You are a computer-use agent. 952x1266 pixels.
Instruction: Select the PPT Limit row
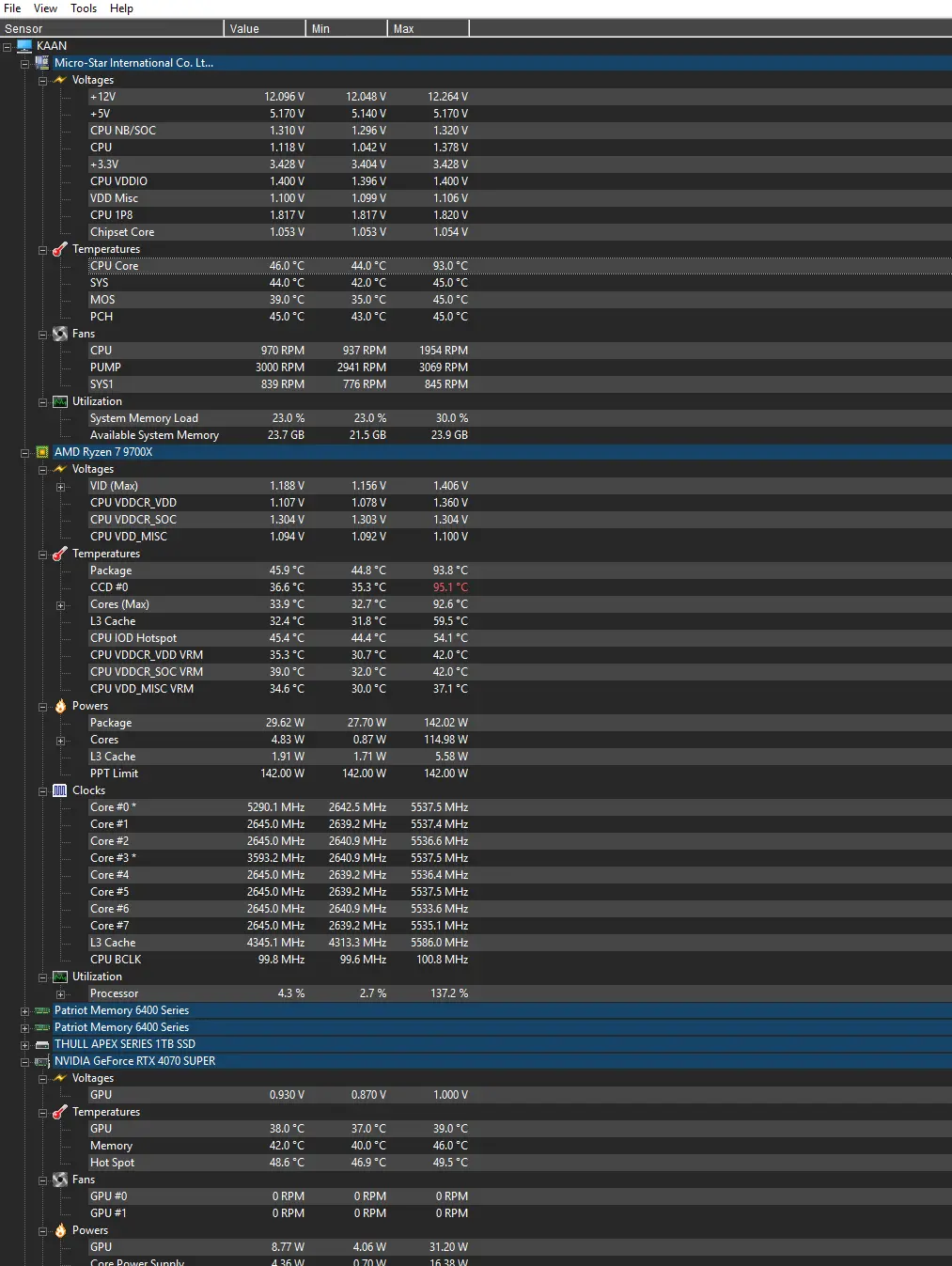(x=520, y=774)
